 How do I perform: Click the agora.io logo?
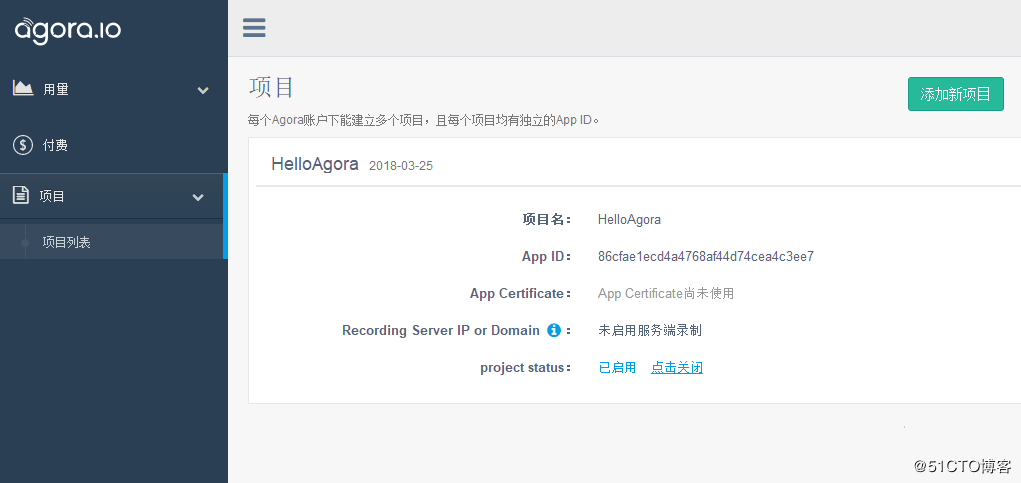coord(68,30)
